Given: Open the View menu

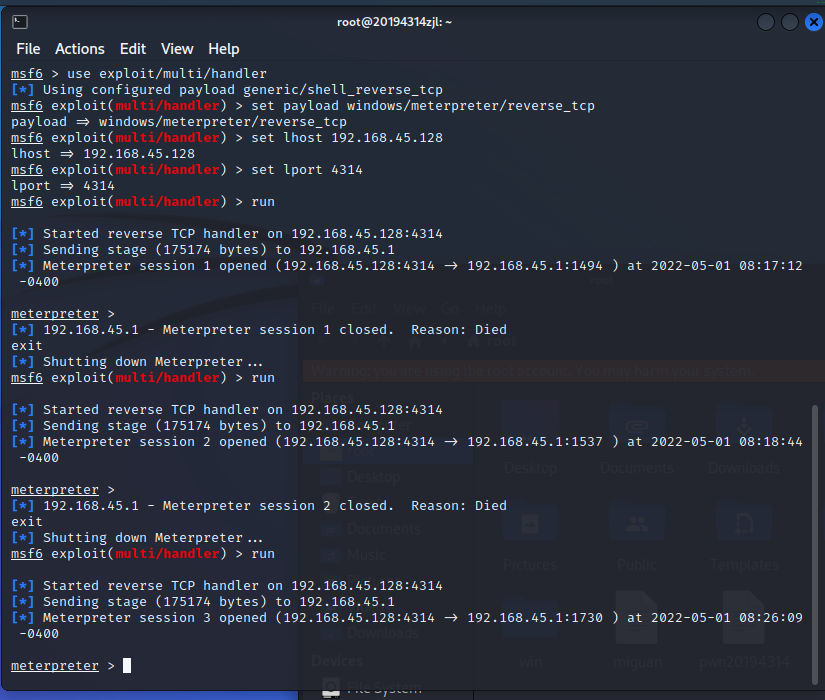Looking at the screenshot, I should click(177, 49).
